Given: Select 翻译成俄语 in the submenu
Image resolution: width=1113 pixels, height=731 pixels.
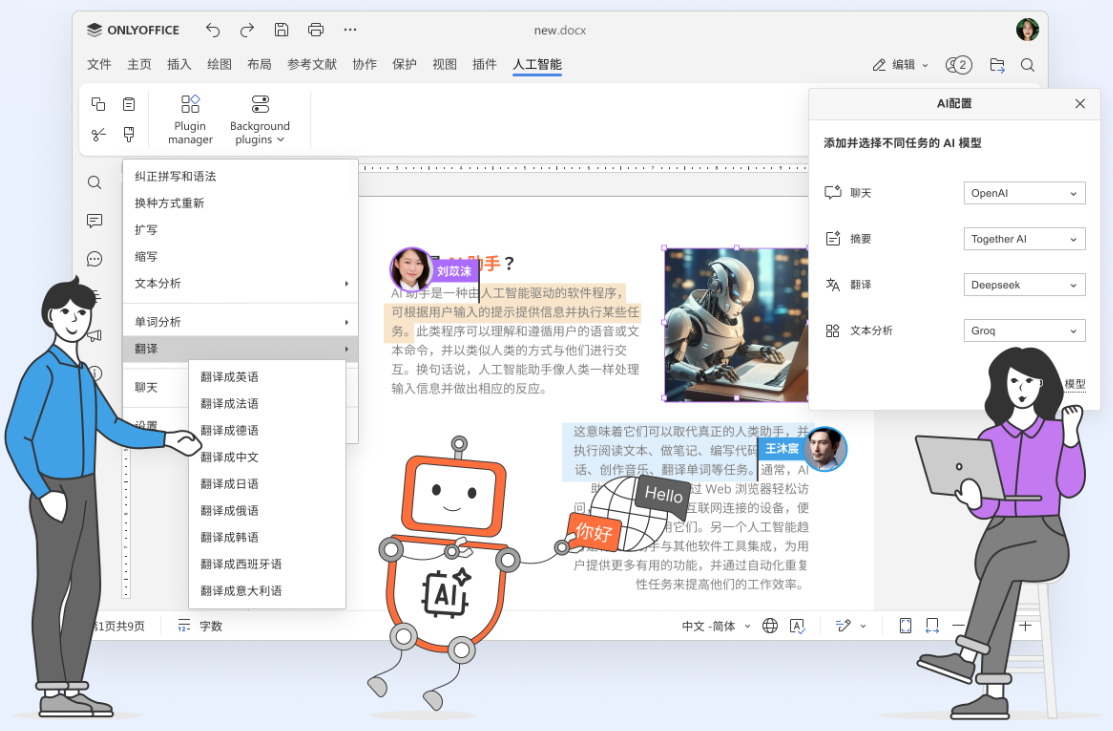Looking at the screenshot, I should [267, 511].
